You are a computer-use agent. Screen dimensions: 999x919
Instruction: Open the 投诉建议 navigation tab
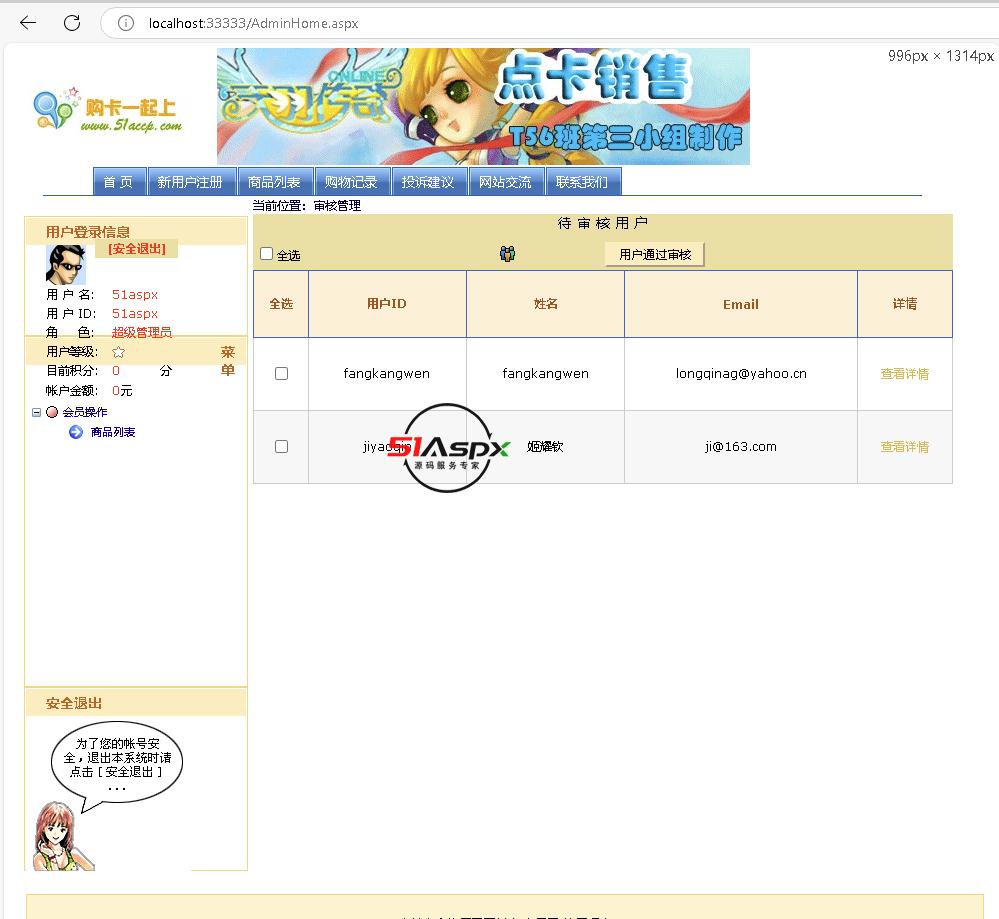tap(428, 182)
